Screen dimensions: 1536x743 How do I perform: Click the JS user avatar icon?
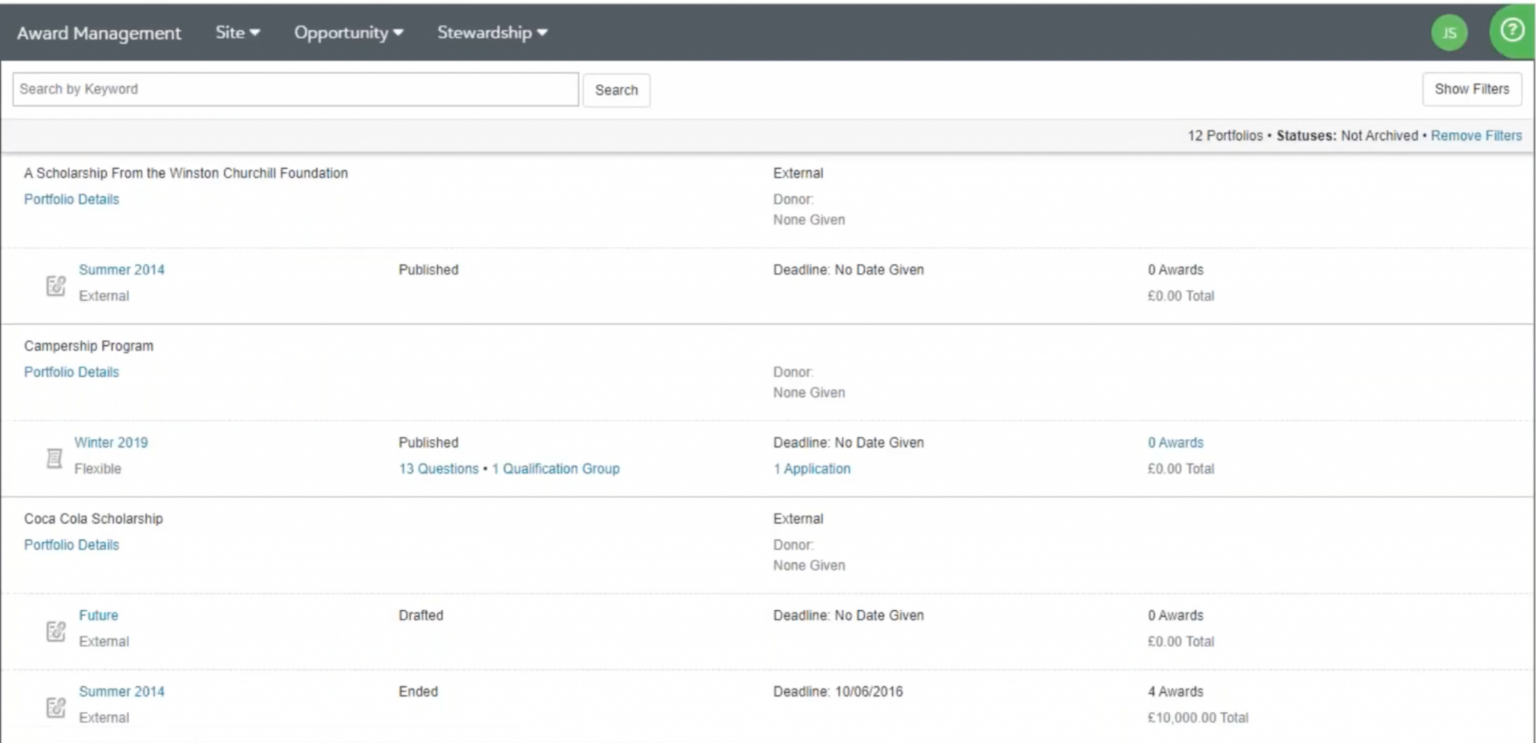[x=1449, y=31]
